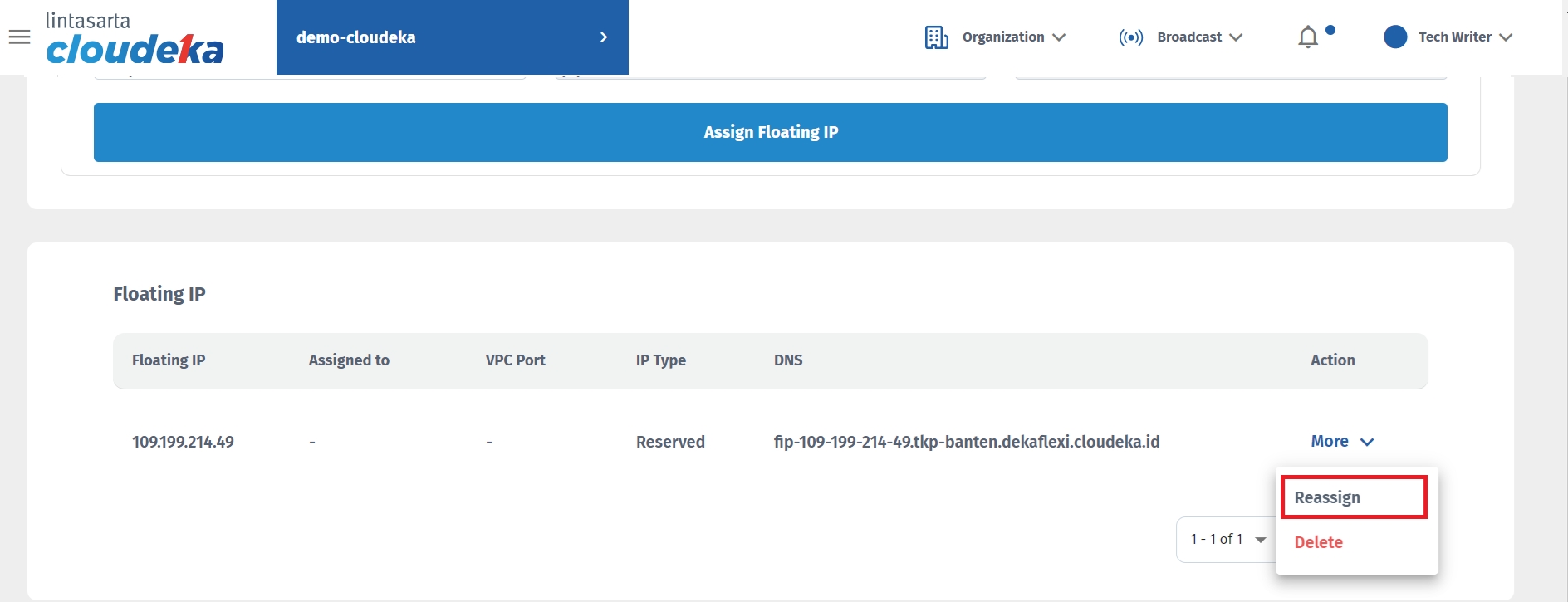Click the blue user avatar circle
This screenshot has width=1568, height=602.
click(1395, 37)
